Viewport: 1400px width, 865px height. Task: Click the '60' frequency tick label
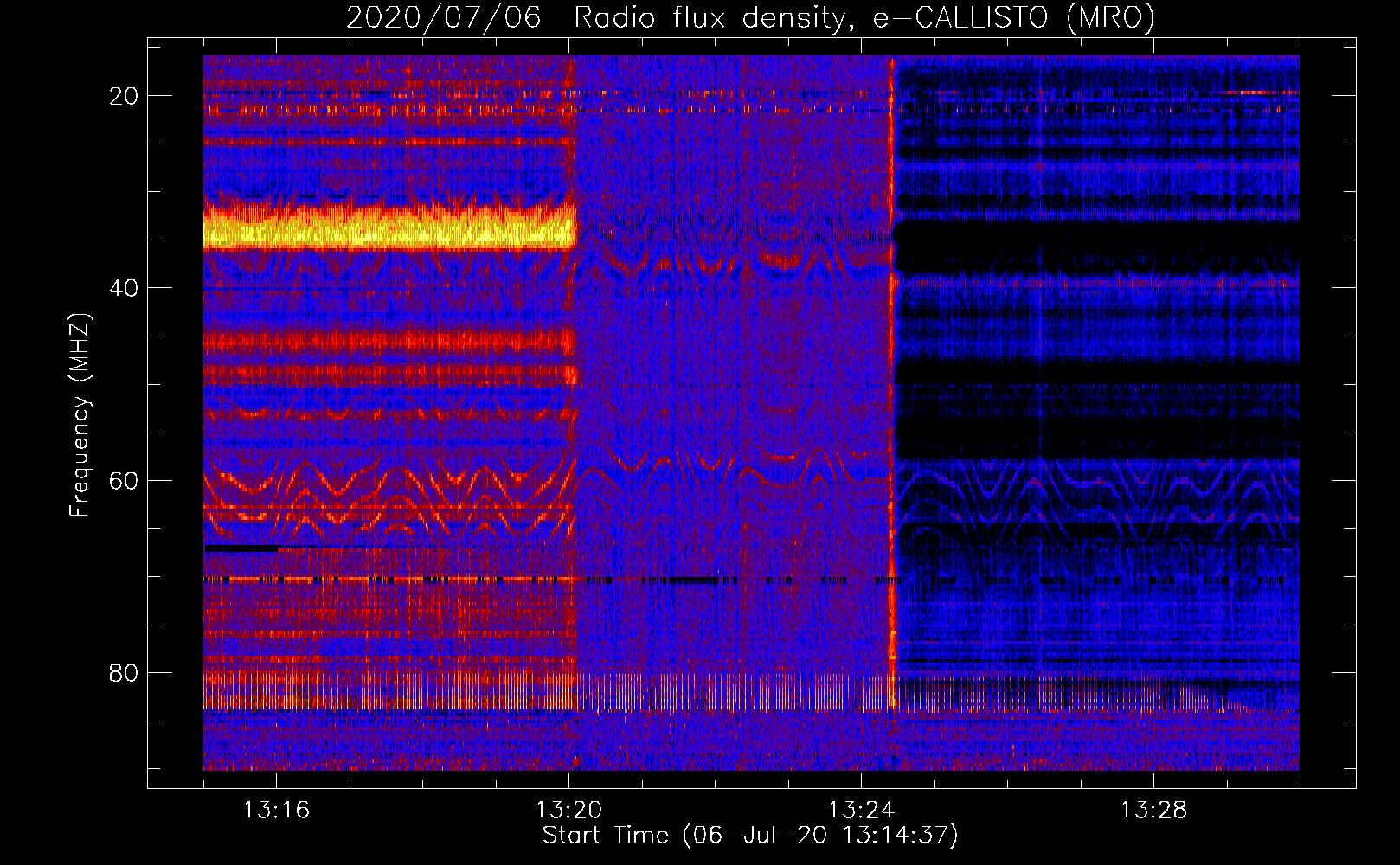(x=124, y=480)
